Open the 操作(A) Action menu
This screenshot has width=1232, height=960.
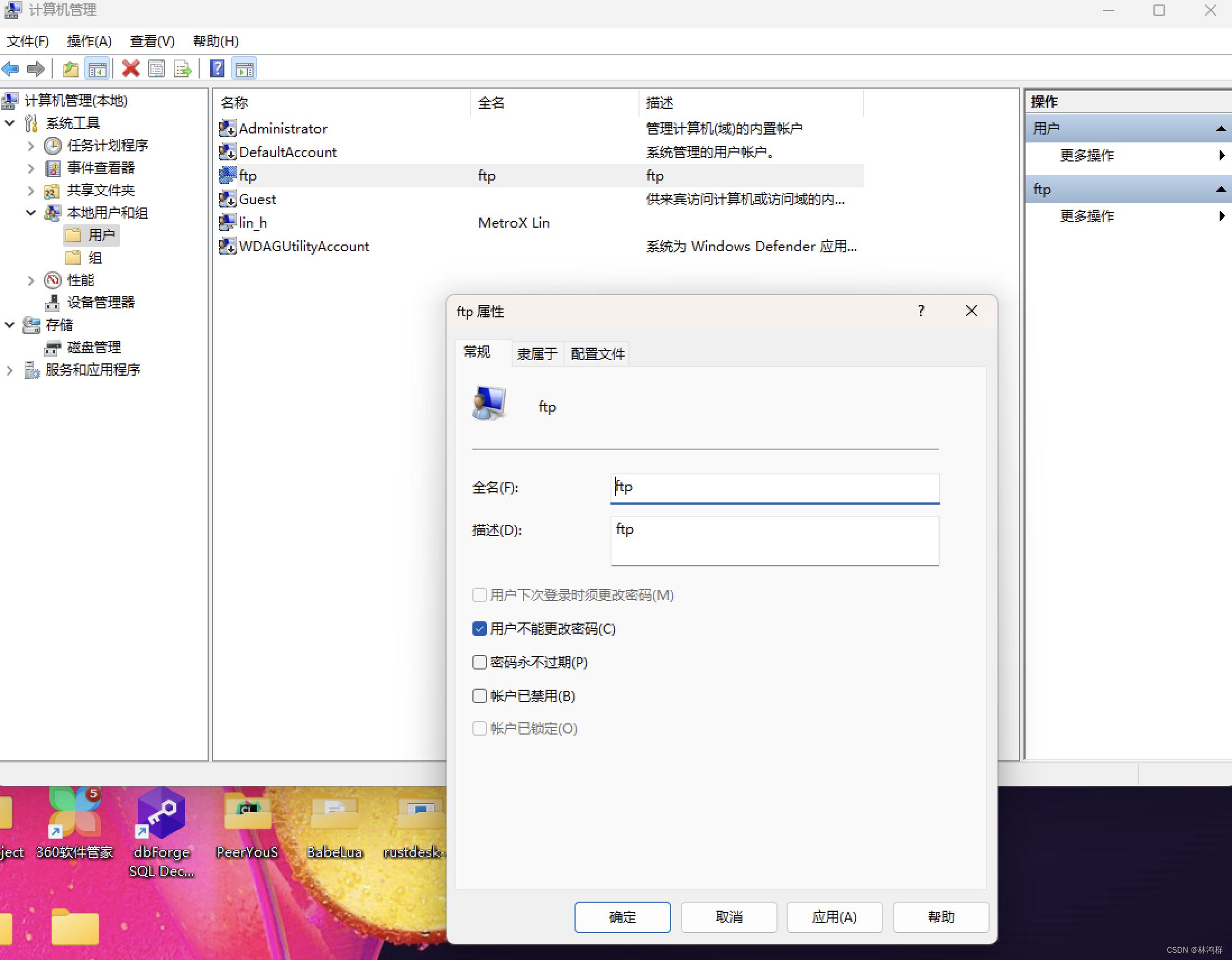[89, 41]
